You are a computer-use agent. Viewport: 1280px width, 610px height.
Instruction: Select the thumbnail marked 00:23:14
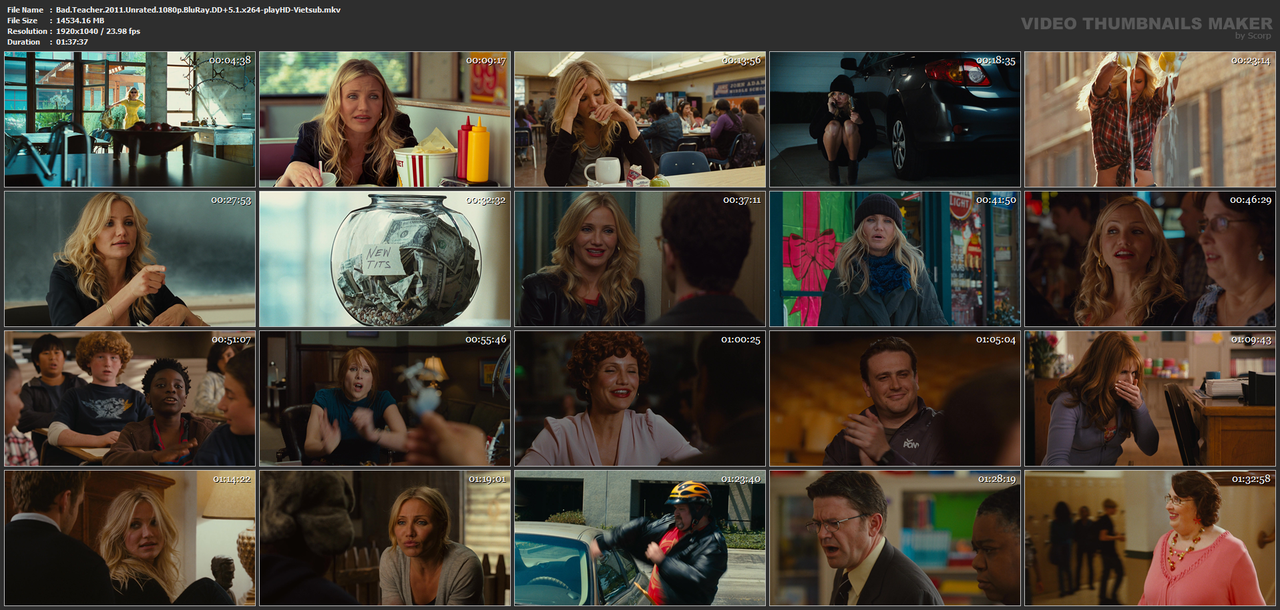pyautogui.click(x=1150, y=120)
